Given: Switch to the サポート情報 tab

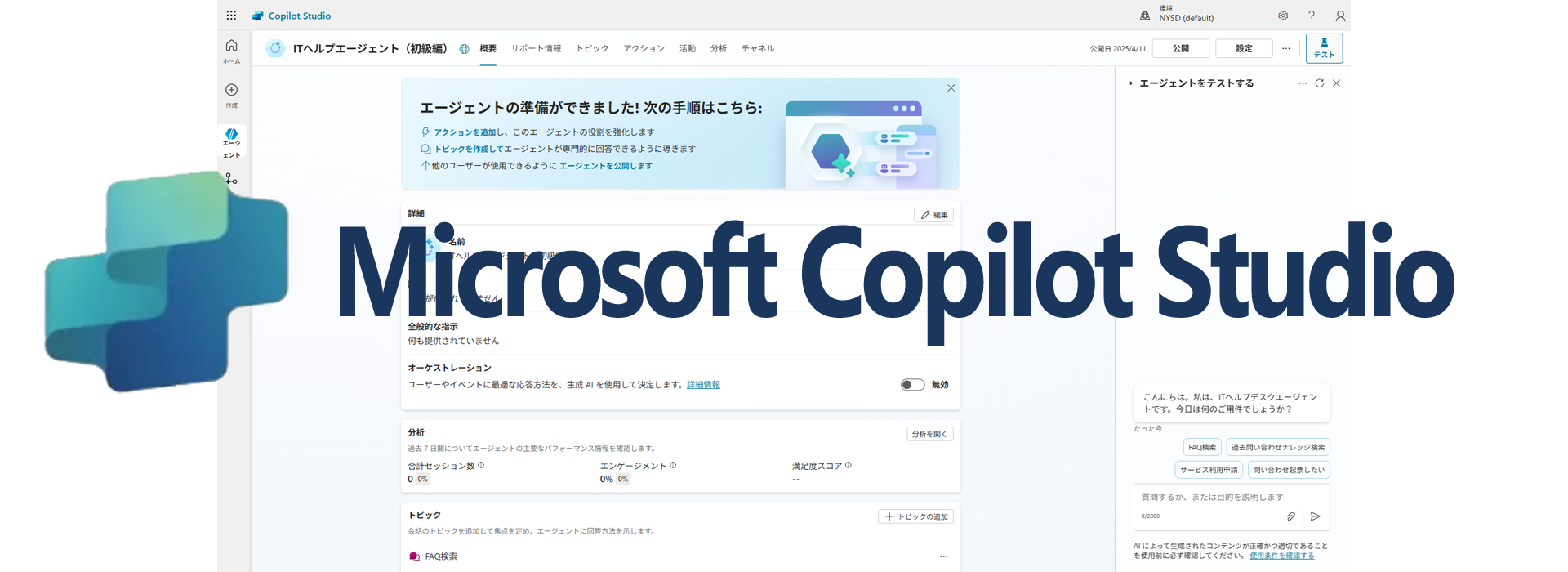Looking at the screenshot, I should click(x=537, y=49).
